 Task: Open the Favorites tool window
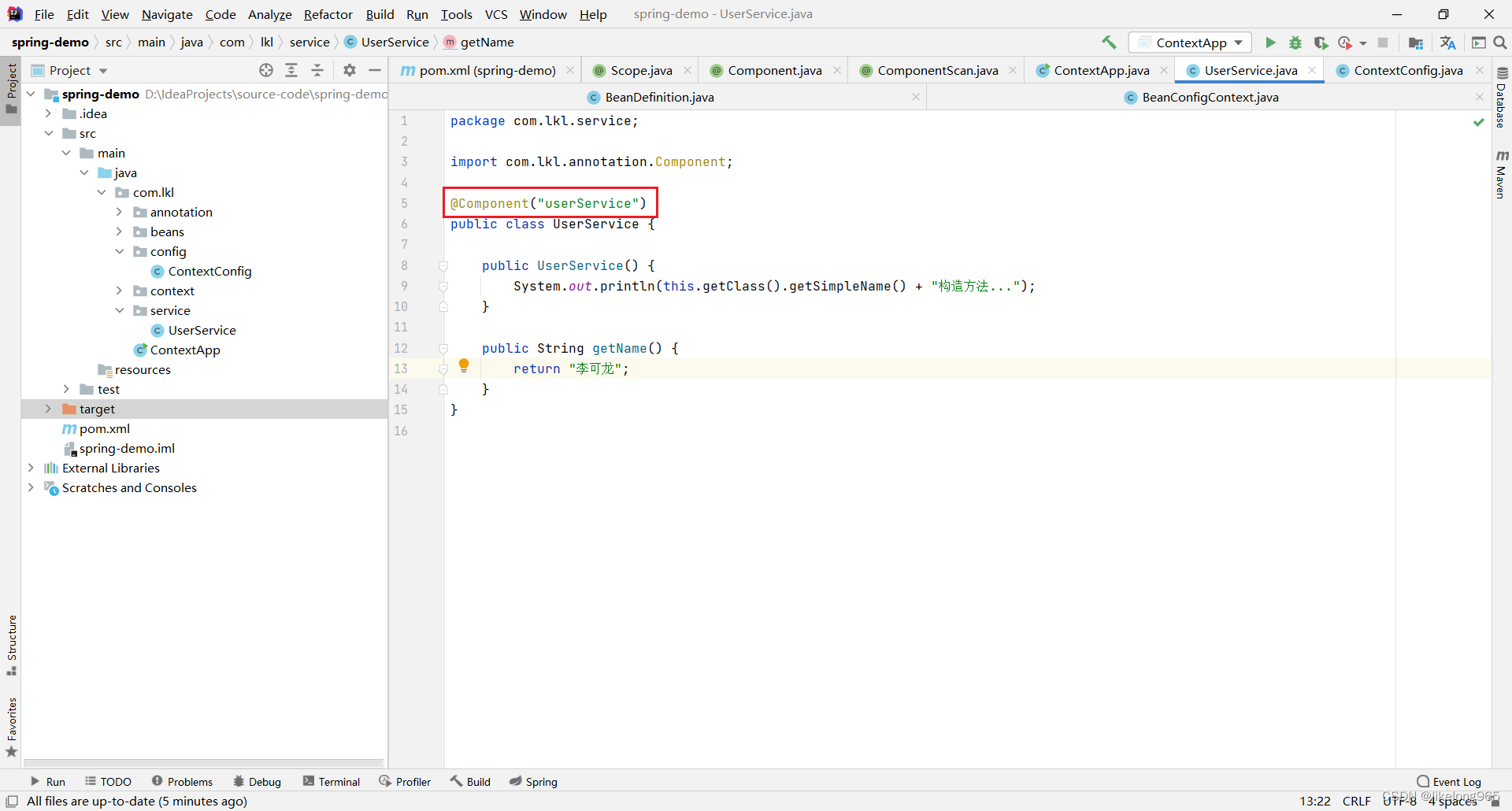(x=11, y=728)
